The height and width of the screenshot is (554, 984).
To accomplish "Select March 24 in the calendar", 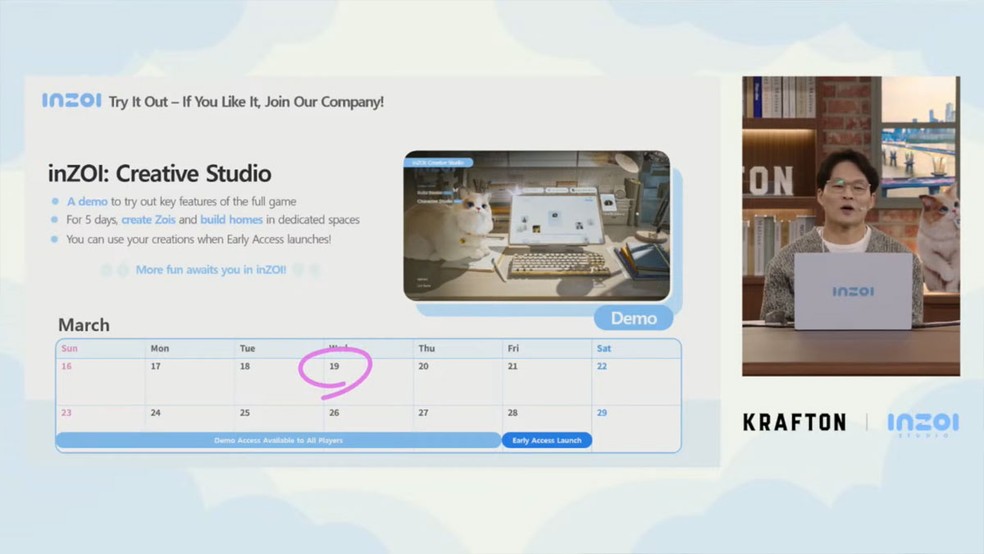I will pyautogui.click(x=156, y=413).
